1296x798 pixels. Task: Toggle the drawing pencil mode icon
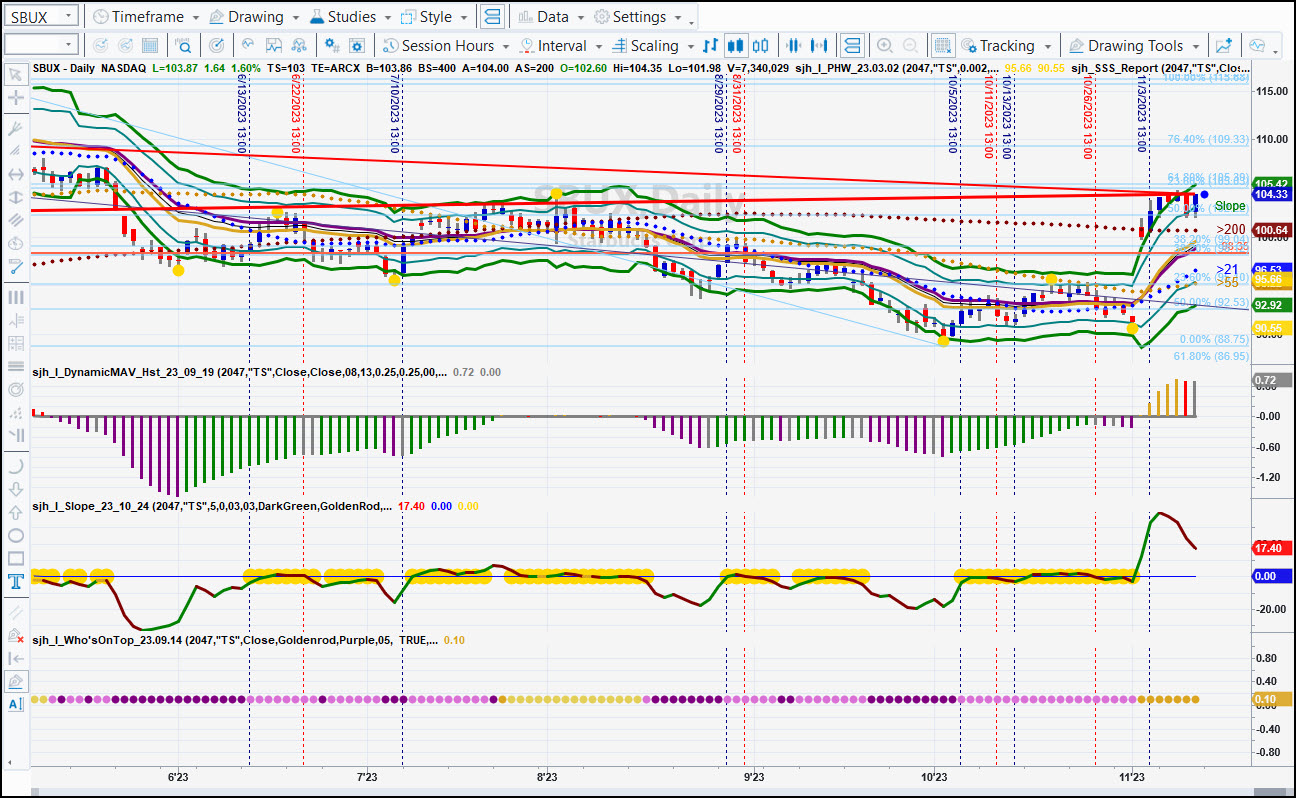pos(15,681)
